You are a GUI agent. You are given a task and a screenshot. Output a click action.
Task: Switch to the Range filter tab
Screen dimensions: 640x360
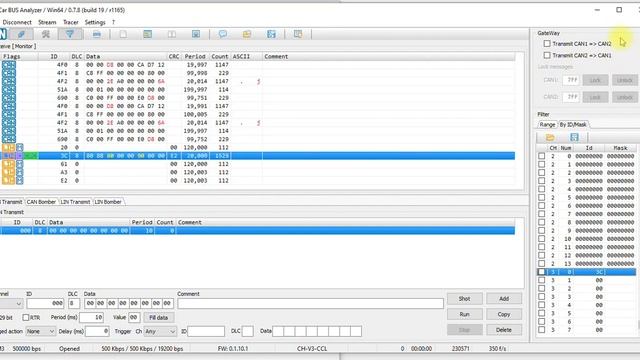click(547, 124)
